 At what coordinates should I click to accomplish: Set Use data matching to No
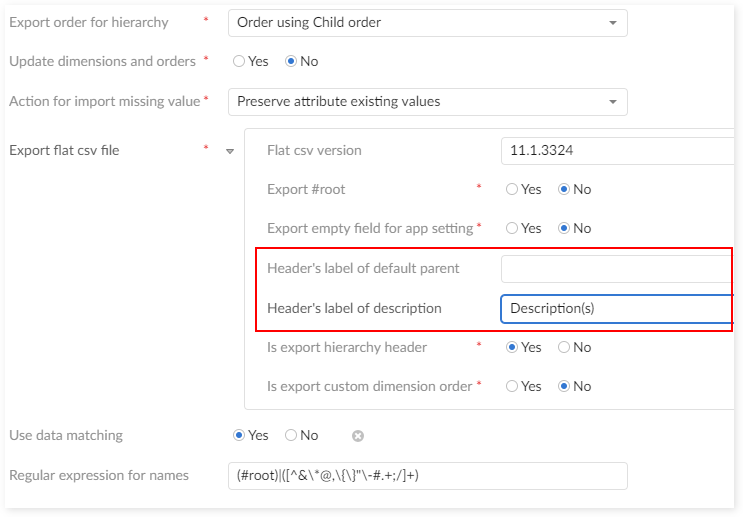[291, 435]
